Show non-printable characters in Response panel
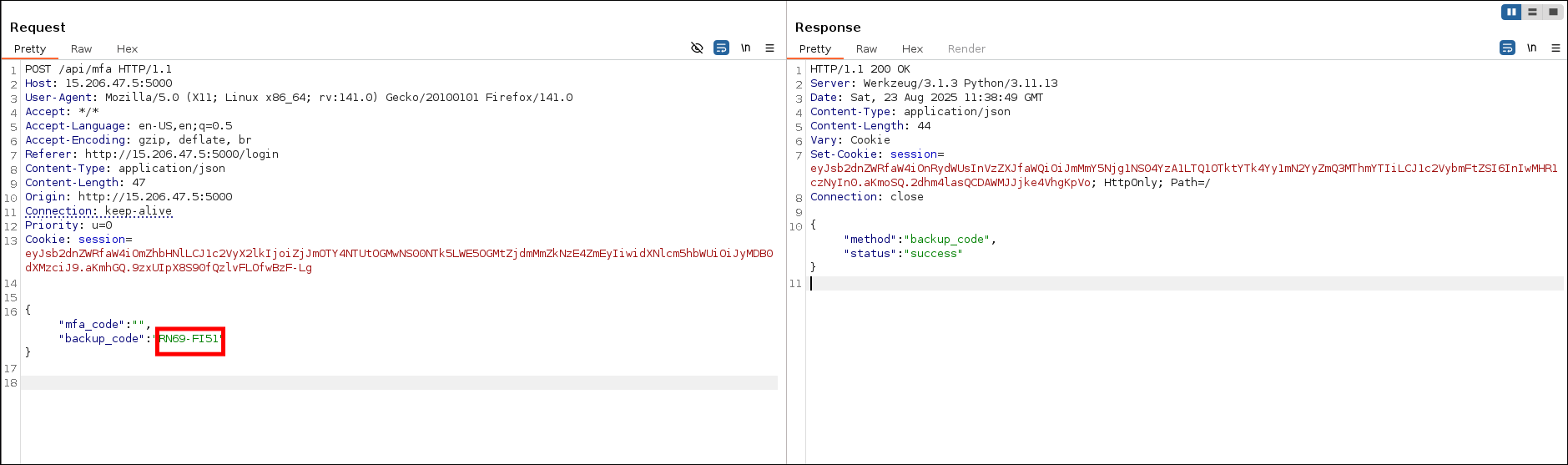This screenshot has height=465, width=1568. [x=1531, y=48]
